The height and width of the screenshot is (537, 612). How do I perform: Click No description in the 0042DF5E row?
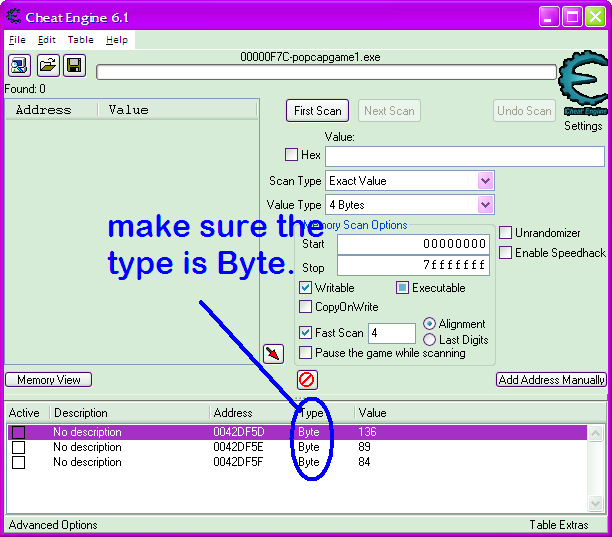(x=87, y=447)
